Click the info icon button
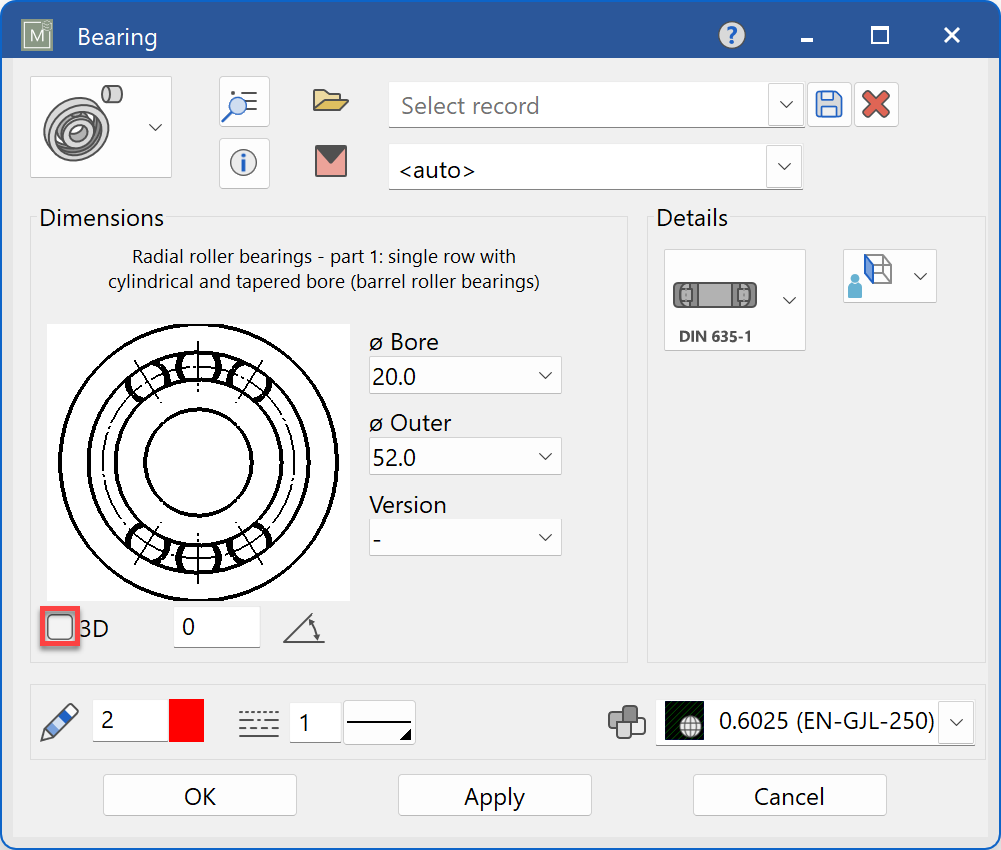 coord(244,163)
